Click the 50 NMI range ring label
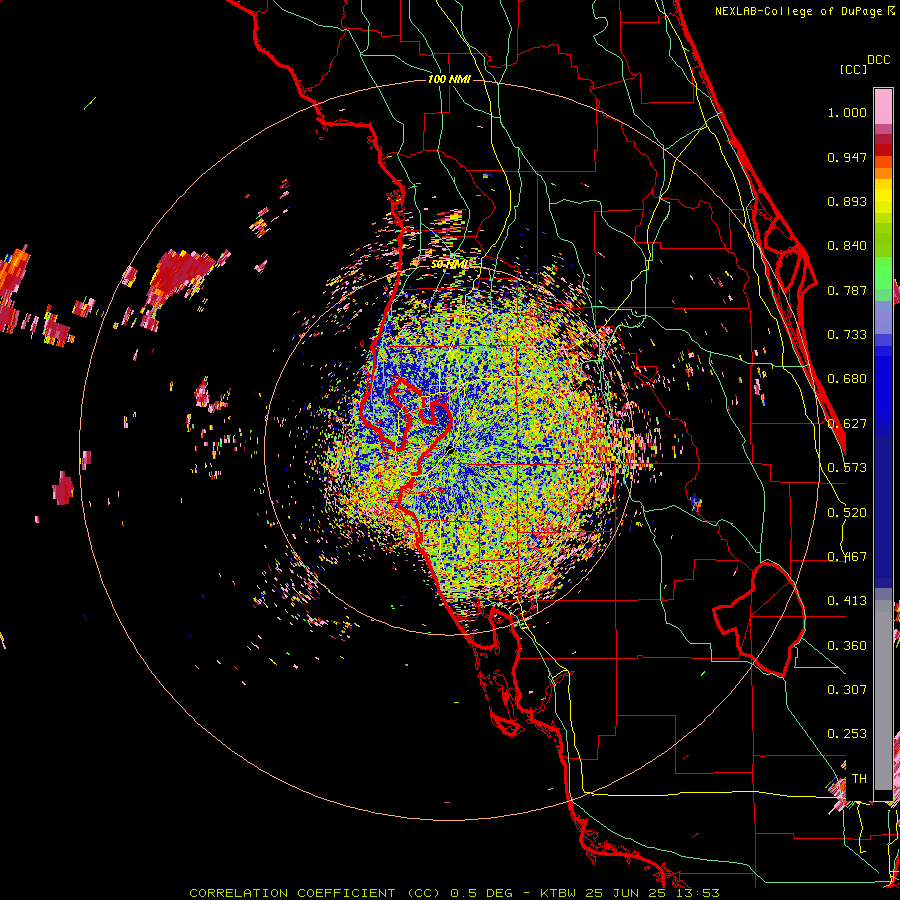The image size is (900, 900). pos(450,264)
